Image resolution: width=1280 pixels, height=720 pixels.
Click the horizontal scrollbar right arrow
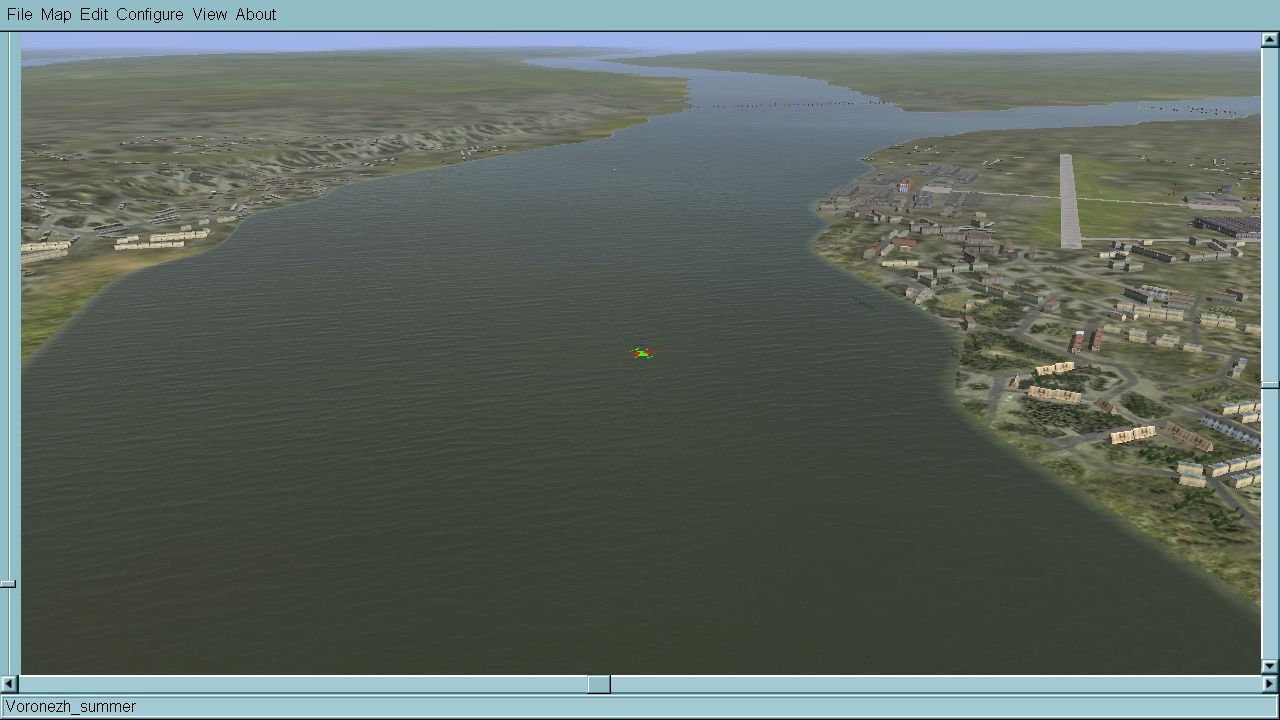pyautogui.click(x=1270, y=684)
